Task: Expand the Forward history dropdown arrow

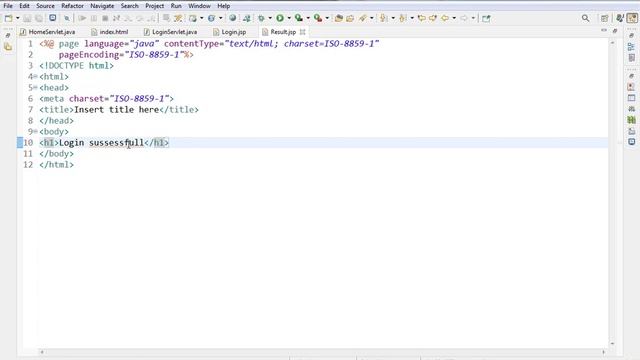Action: click(x=473, y=18)
